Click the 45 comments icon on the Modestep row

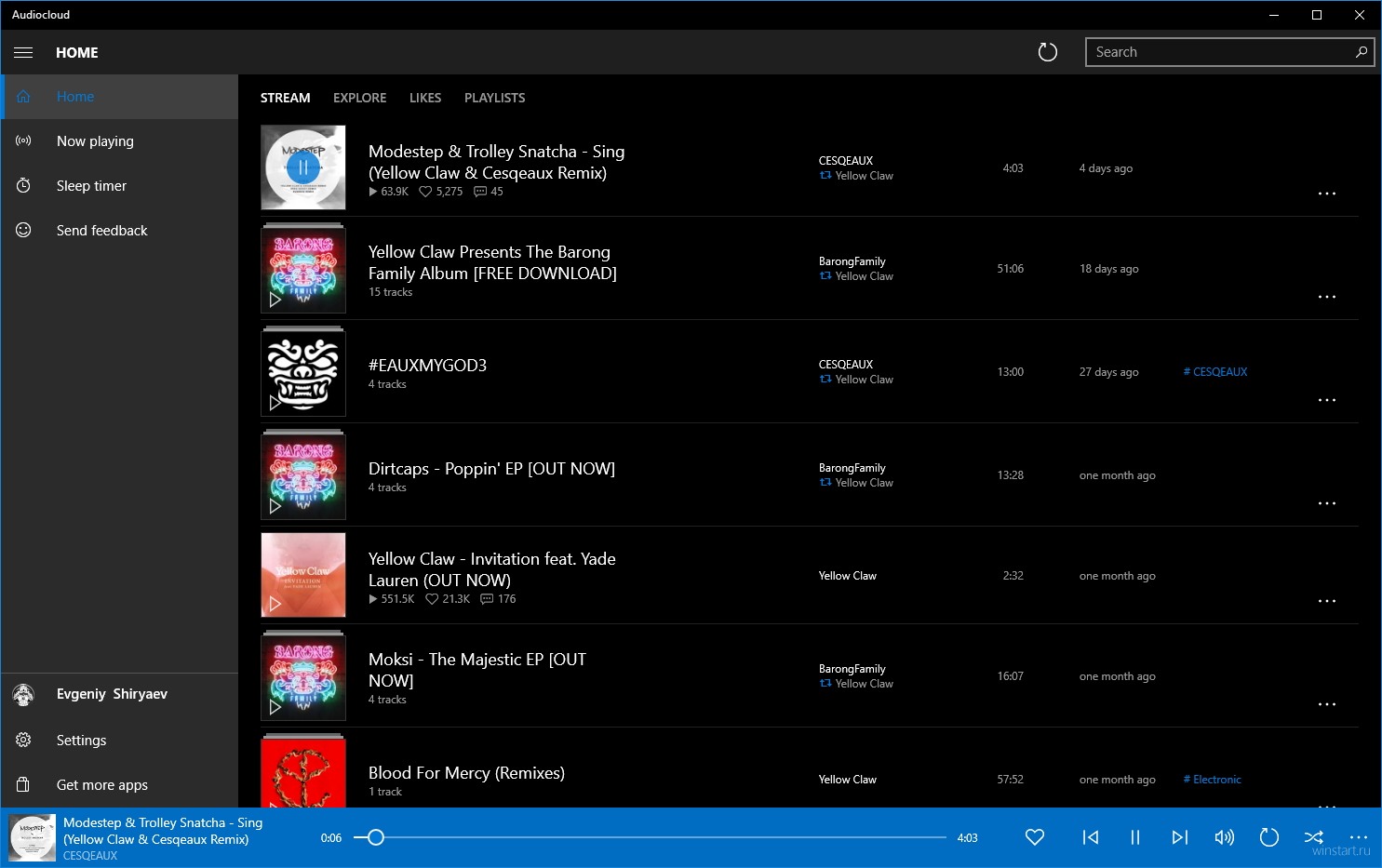(480, 192)
